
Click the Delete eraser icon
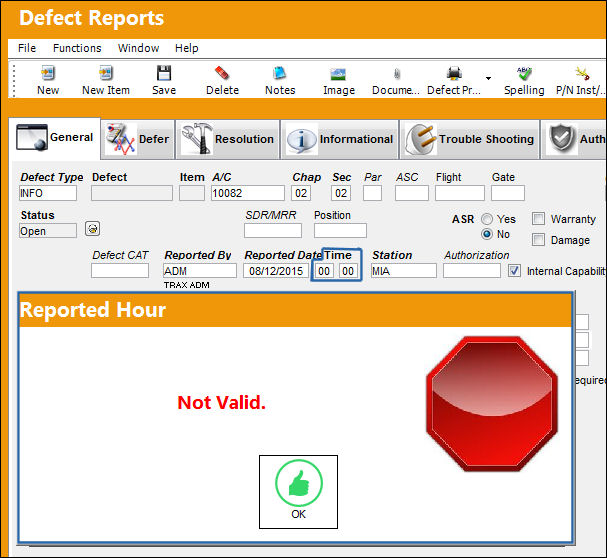pyautogui.click(x=222, y=73)
